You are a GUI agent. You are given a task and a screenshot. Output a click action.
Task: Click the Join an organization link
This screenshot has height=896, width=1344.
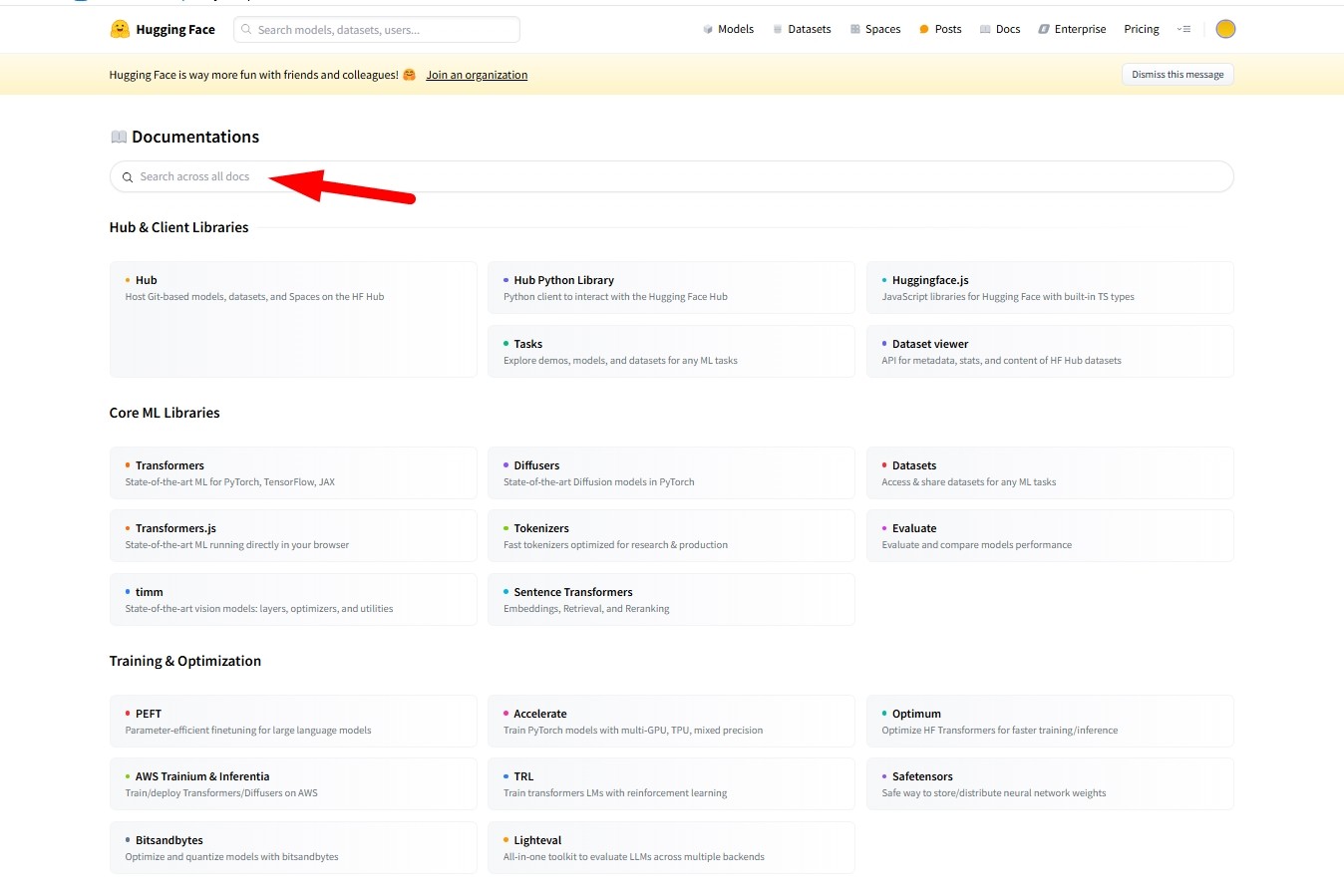pyautogui.click(x=477, y=75)
